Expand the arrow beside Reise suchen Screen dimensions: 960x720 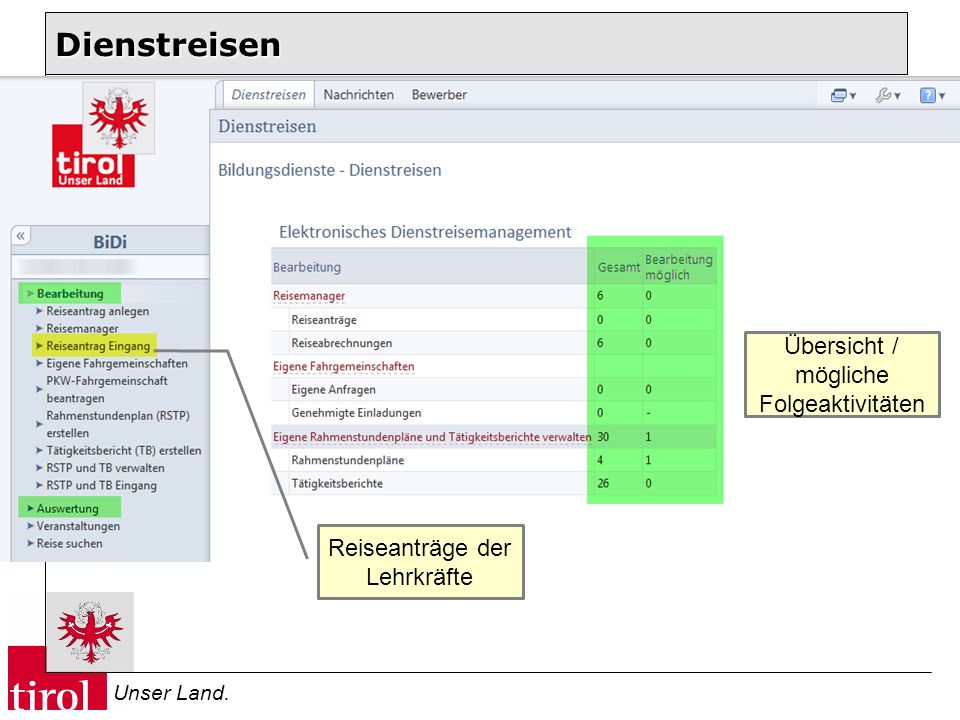coord(29,543)
